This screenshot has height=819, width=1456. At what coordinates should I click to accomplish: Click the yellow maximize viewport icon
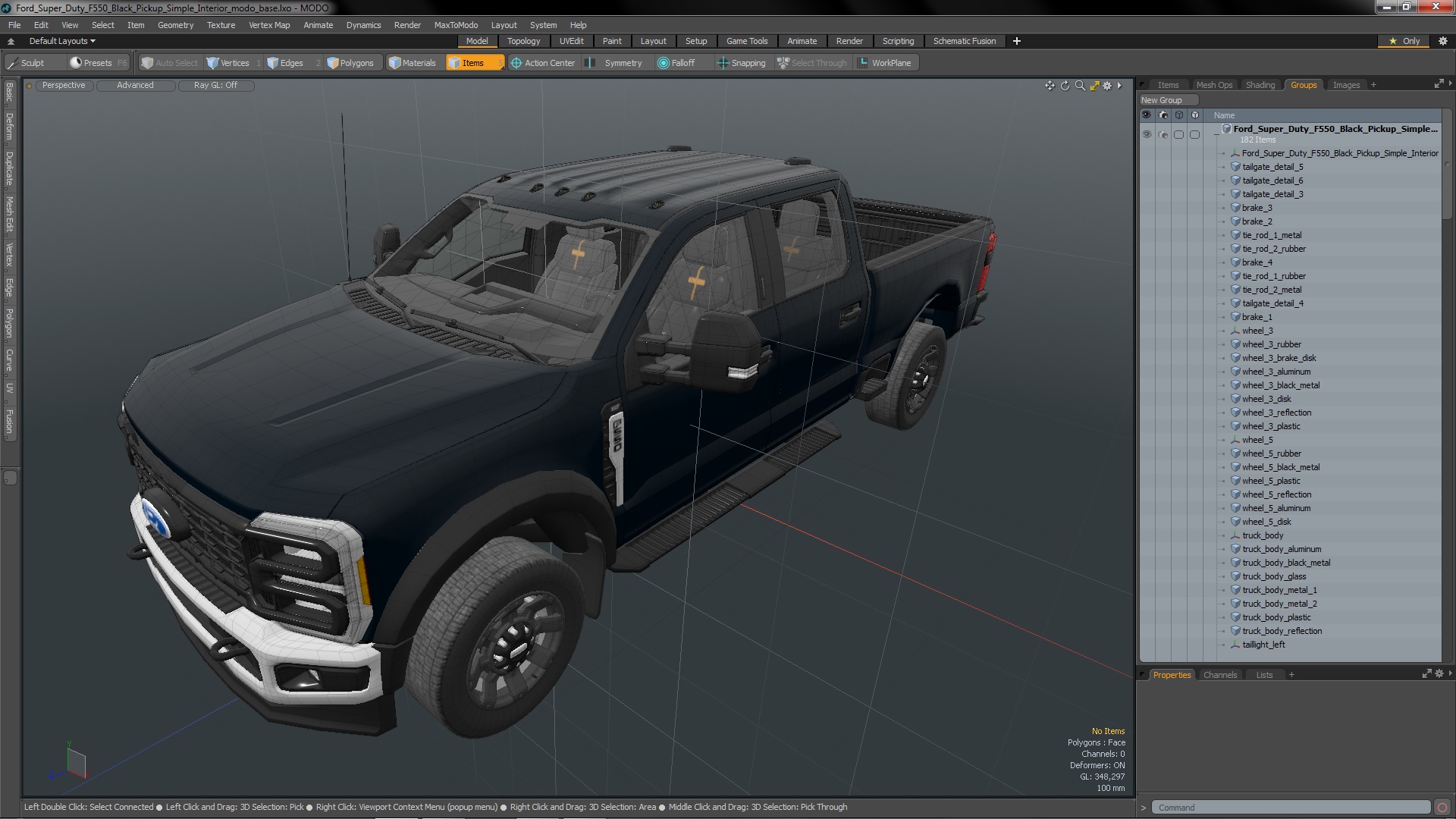pos(1094,86)
